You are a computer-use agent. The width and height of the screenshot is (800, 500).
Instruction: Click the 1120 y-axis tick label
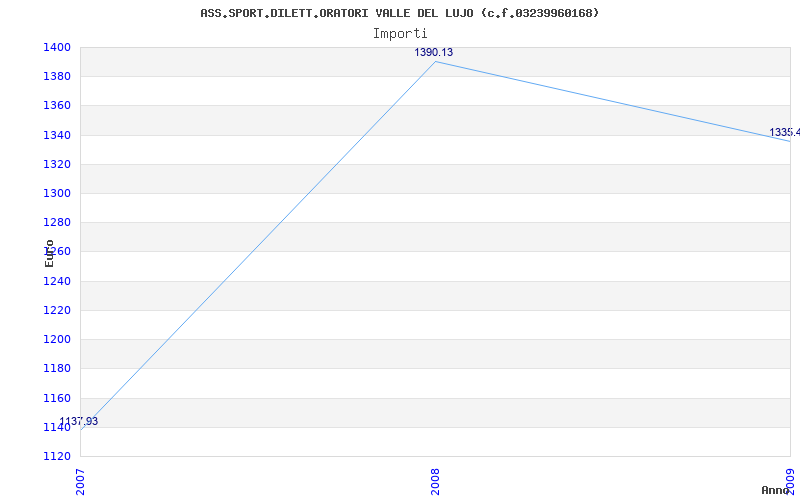[56, 456]
